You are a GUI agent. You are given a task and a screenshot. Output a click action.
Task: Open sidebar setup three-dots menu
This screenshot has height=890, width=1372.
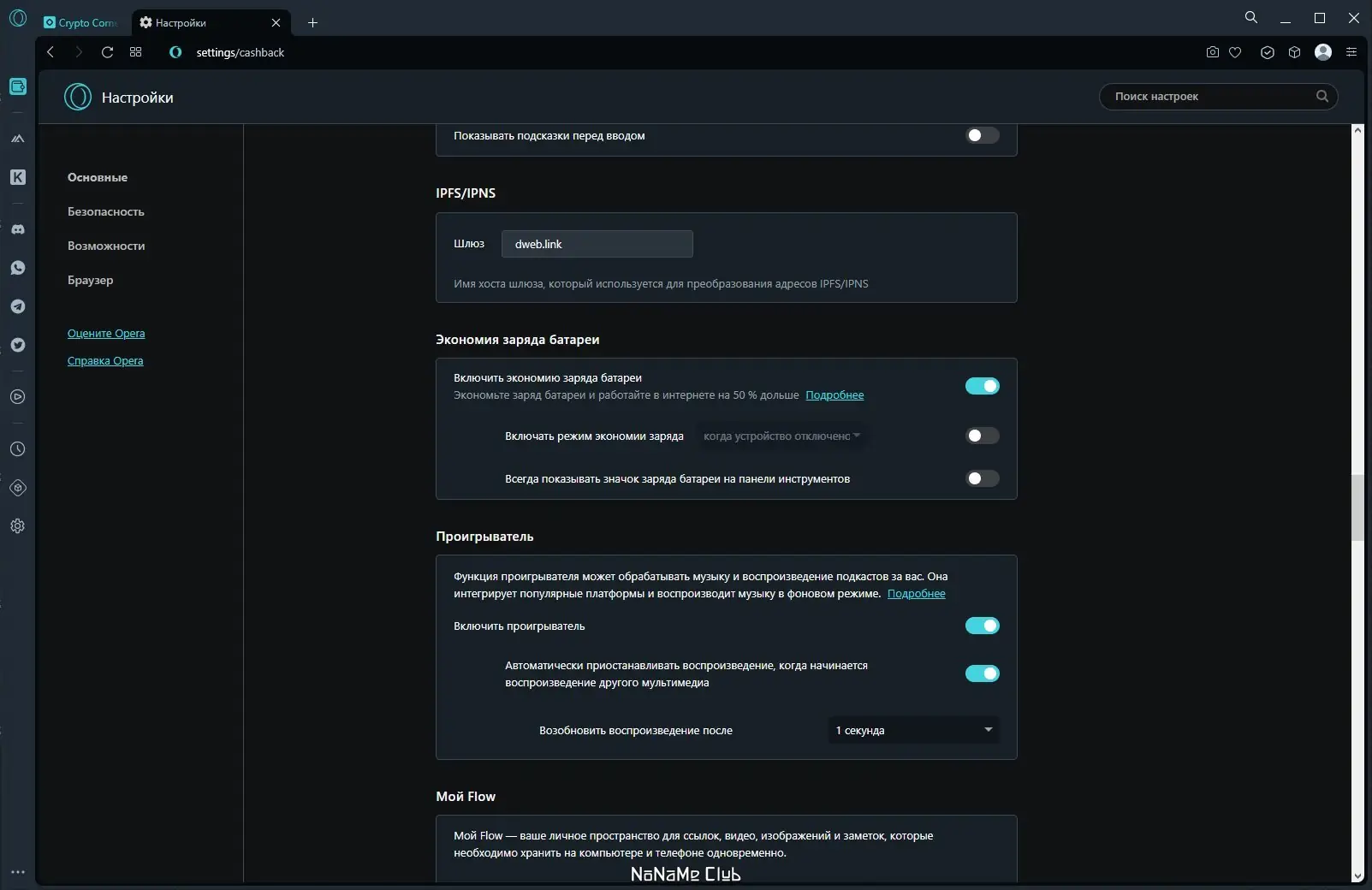[18, 872]
